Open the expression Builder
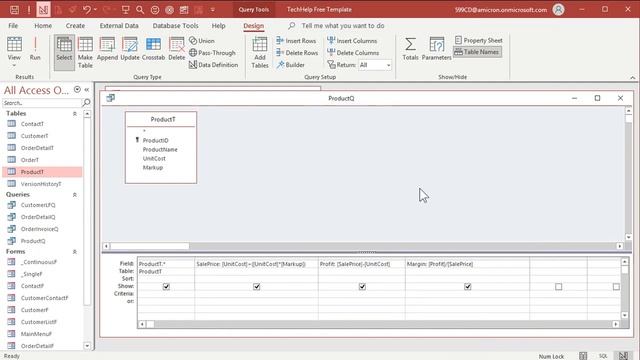Image resolution: width=640 pixels, height=360 pixels. 290,64
